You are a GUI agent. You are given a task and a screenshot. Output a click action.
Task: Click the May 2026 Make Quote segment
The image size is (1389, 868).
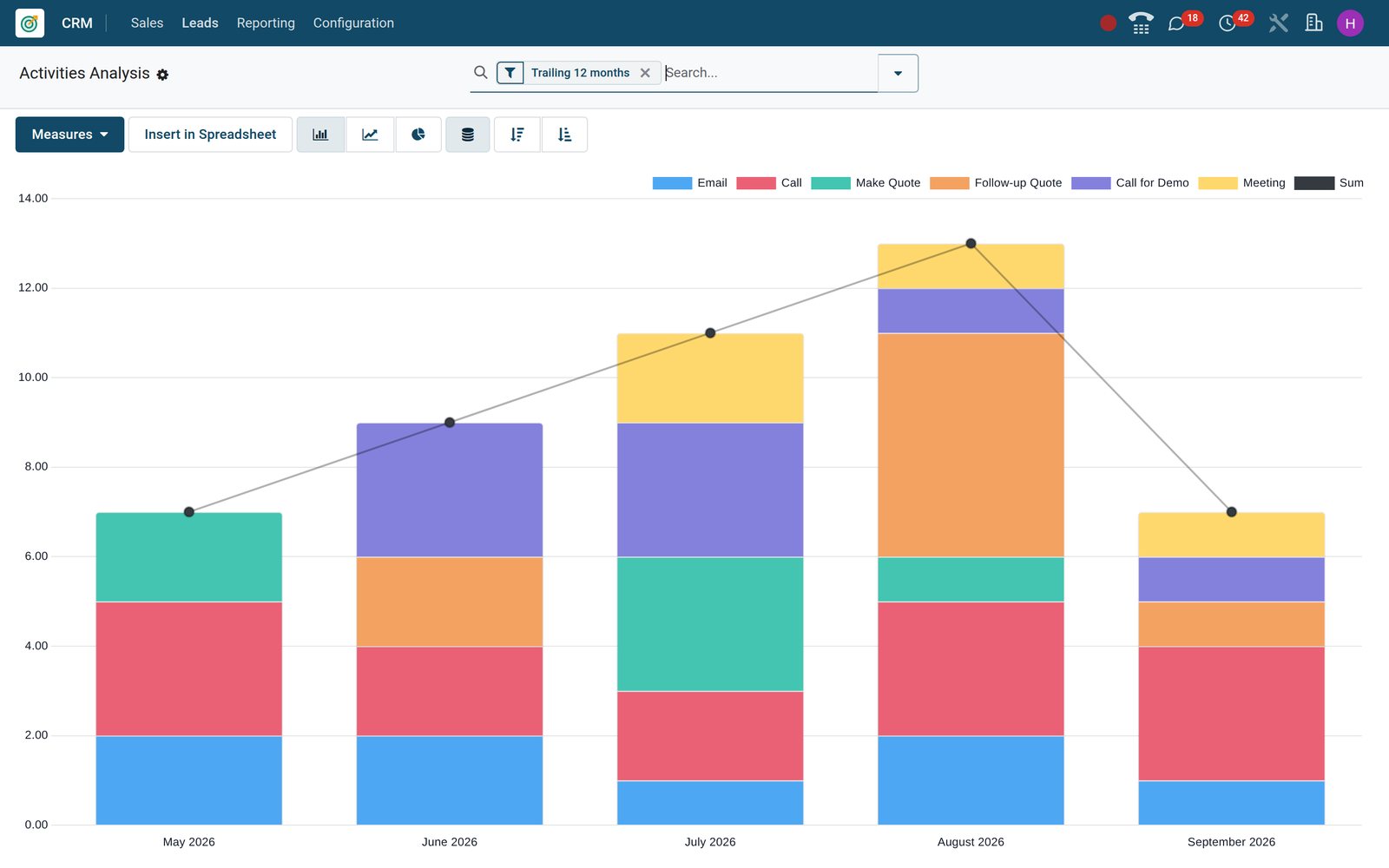coord(189,557)
